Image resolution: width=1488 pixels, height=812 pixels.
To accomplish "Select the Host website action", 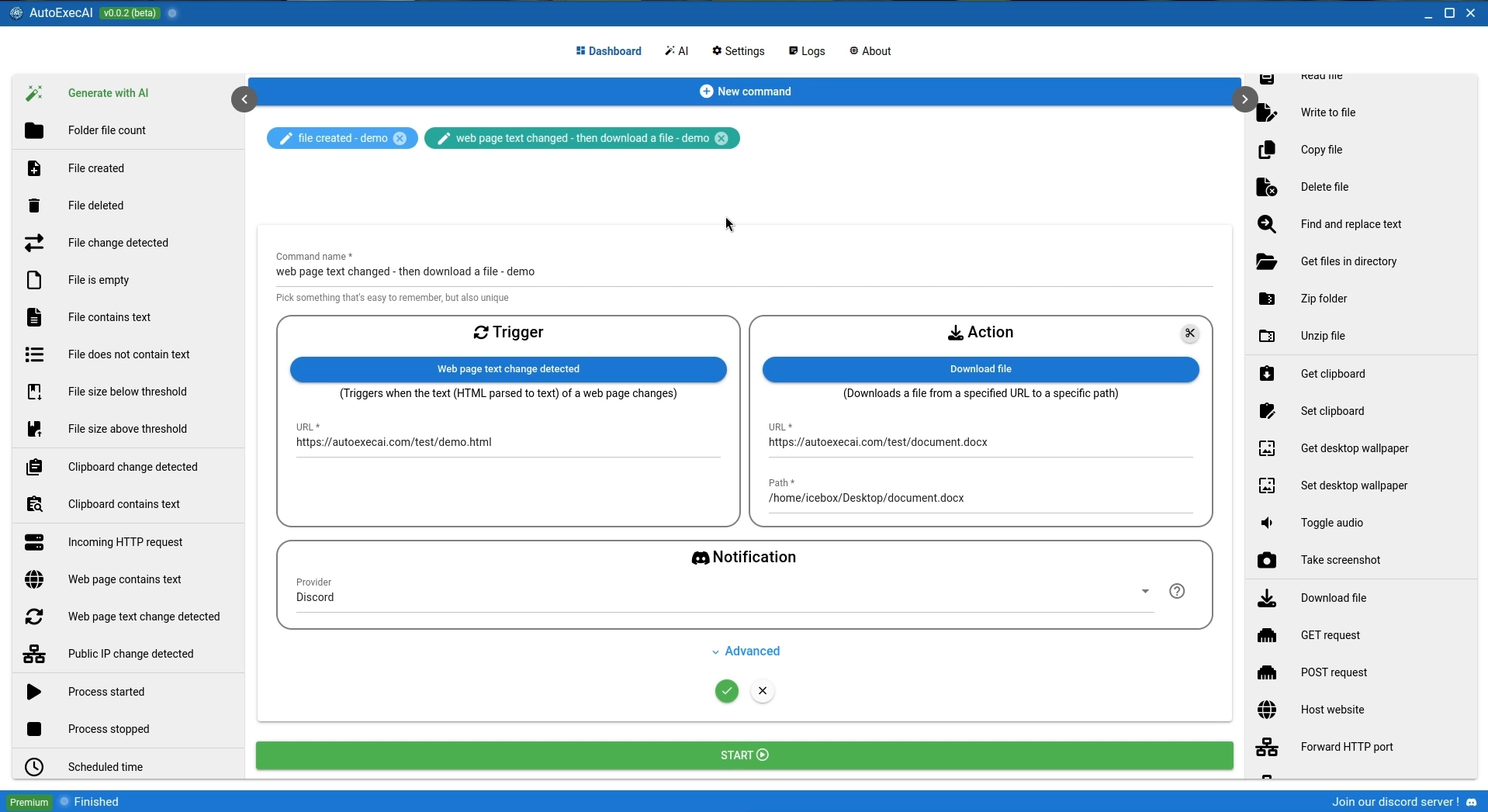I will tap(1362, 710).
